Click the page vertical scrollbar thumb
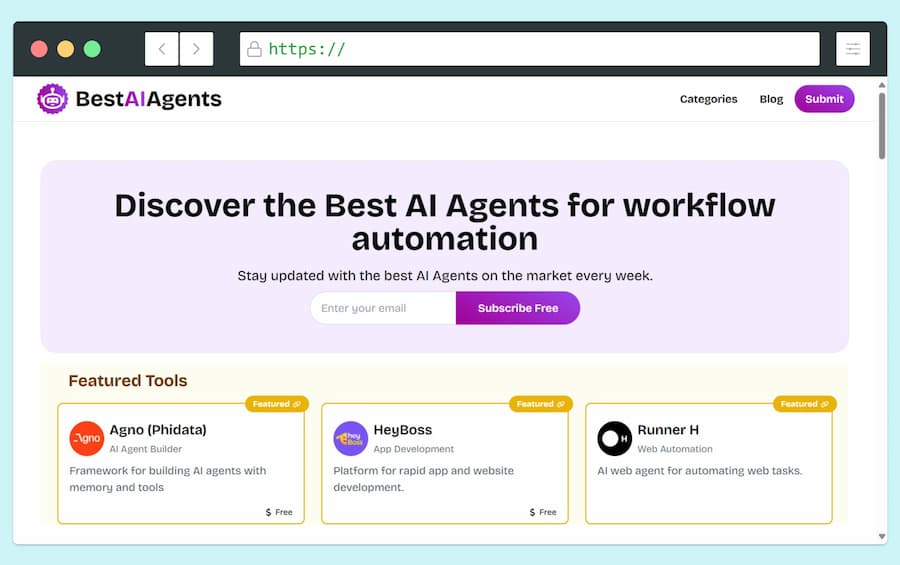This screenshot has height=565, width=900. pyautogui.click(x=881, y=125)
